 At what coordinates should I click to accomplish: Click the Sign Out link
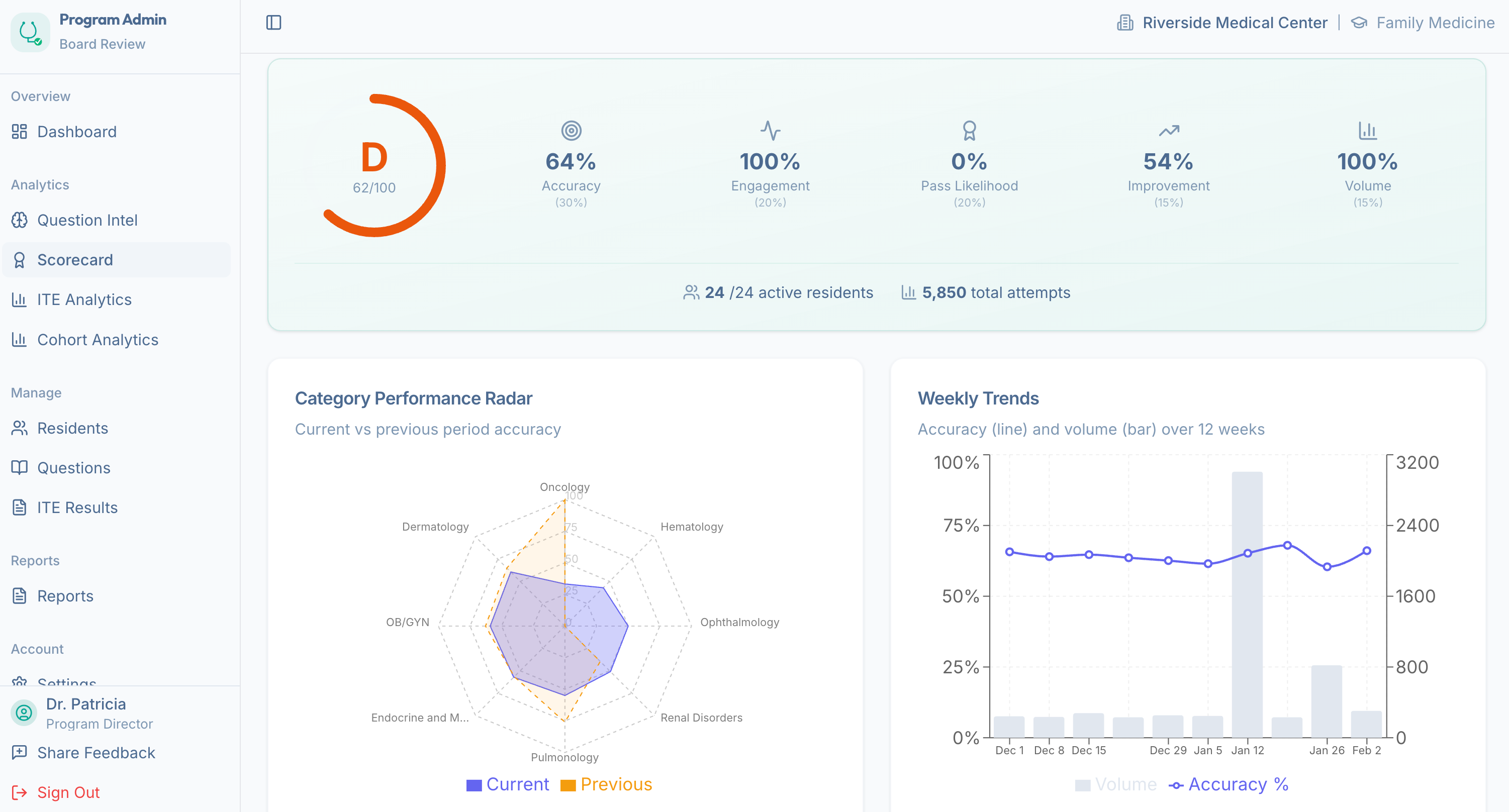click(68, 792)
